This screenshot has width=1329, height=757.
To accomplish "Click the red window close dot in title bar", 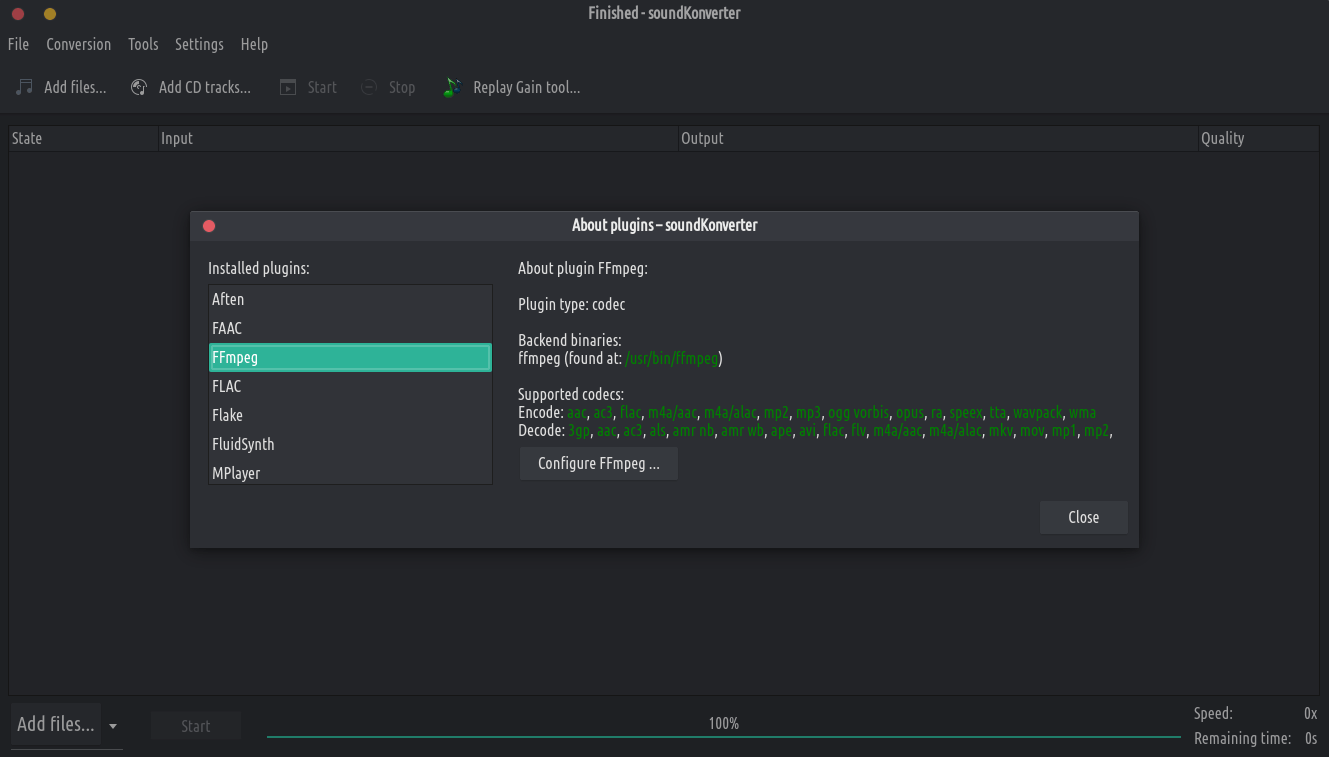I will (17, 14).
